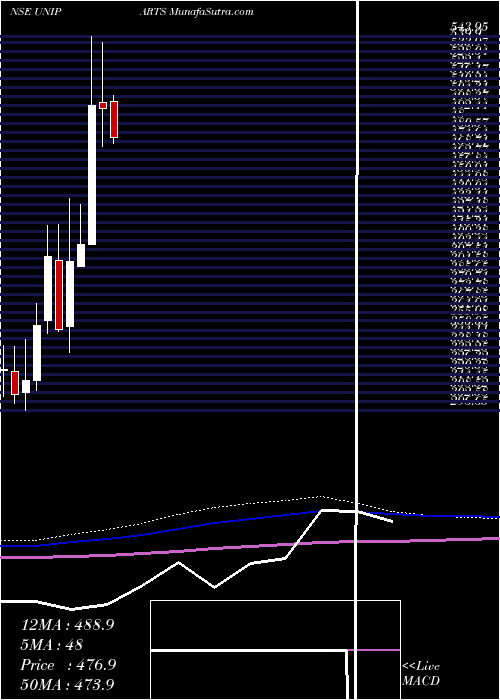Viewport: 500px width, 700px height.
Task: Click the small red candlestick near the chart top
Action: coord(103,105)
